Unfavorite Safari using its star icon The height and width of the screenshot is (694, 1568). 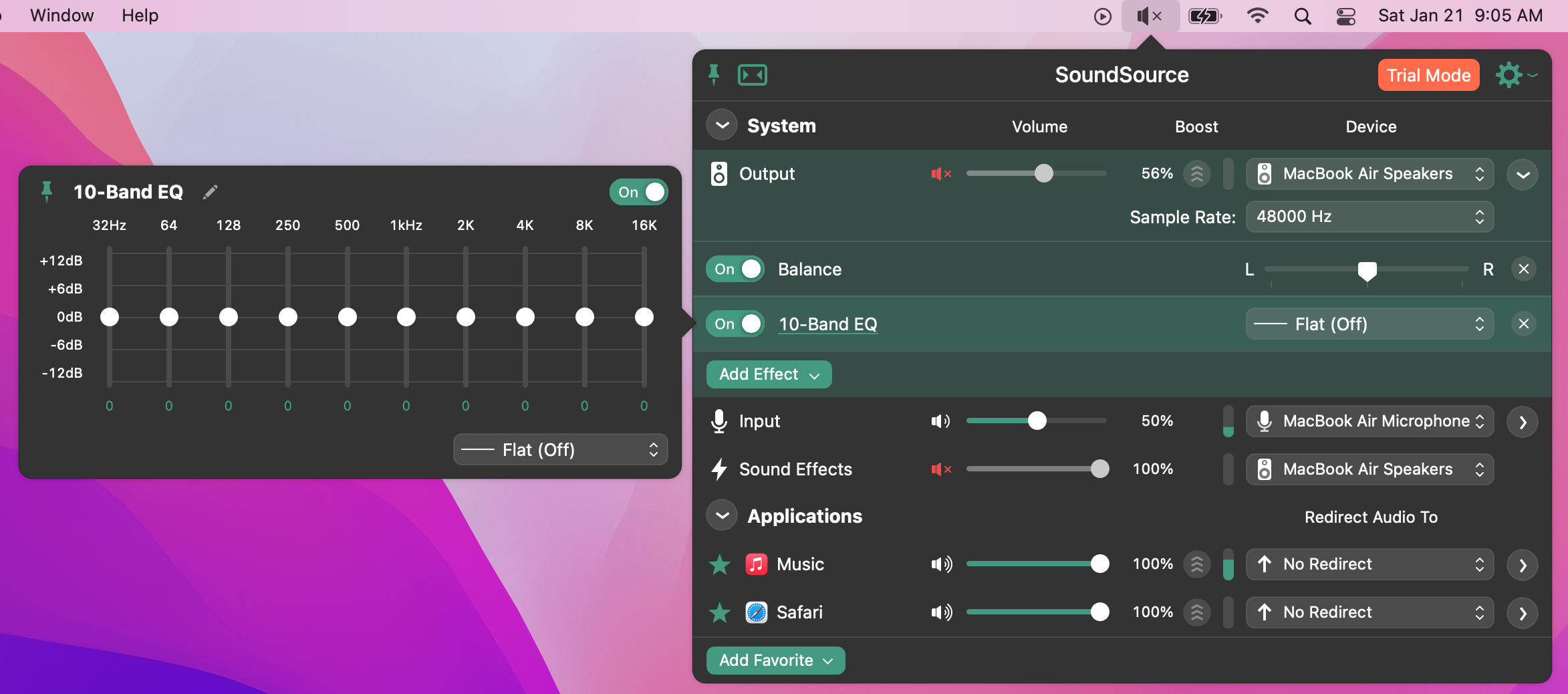click(x=720, y=612)
